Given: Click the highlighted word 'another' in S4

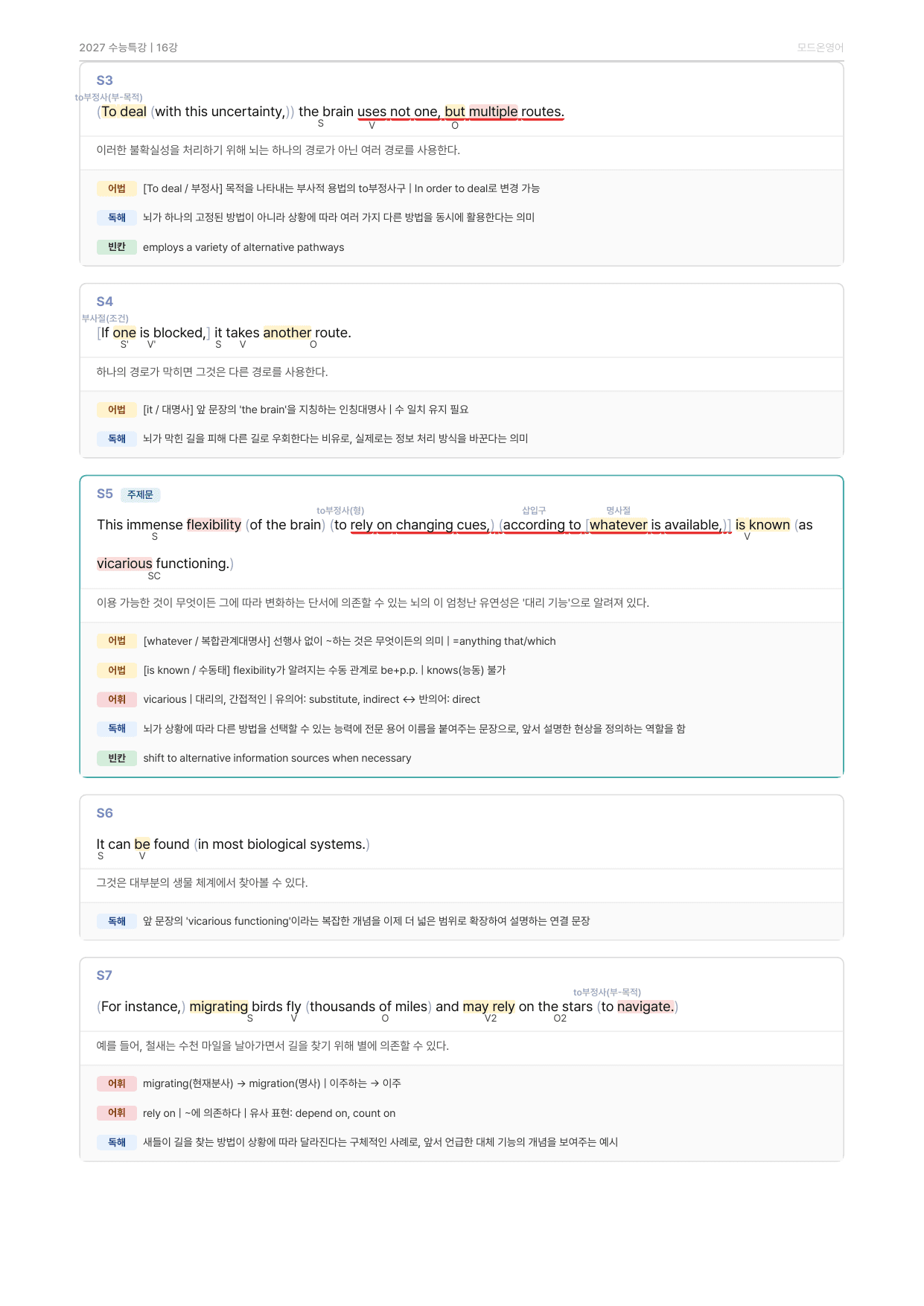Looking at the screenshot, I should click(x=287, y=333).
